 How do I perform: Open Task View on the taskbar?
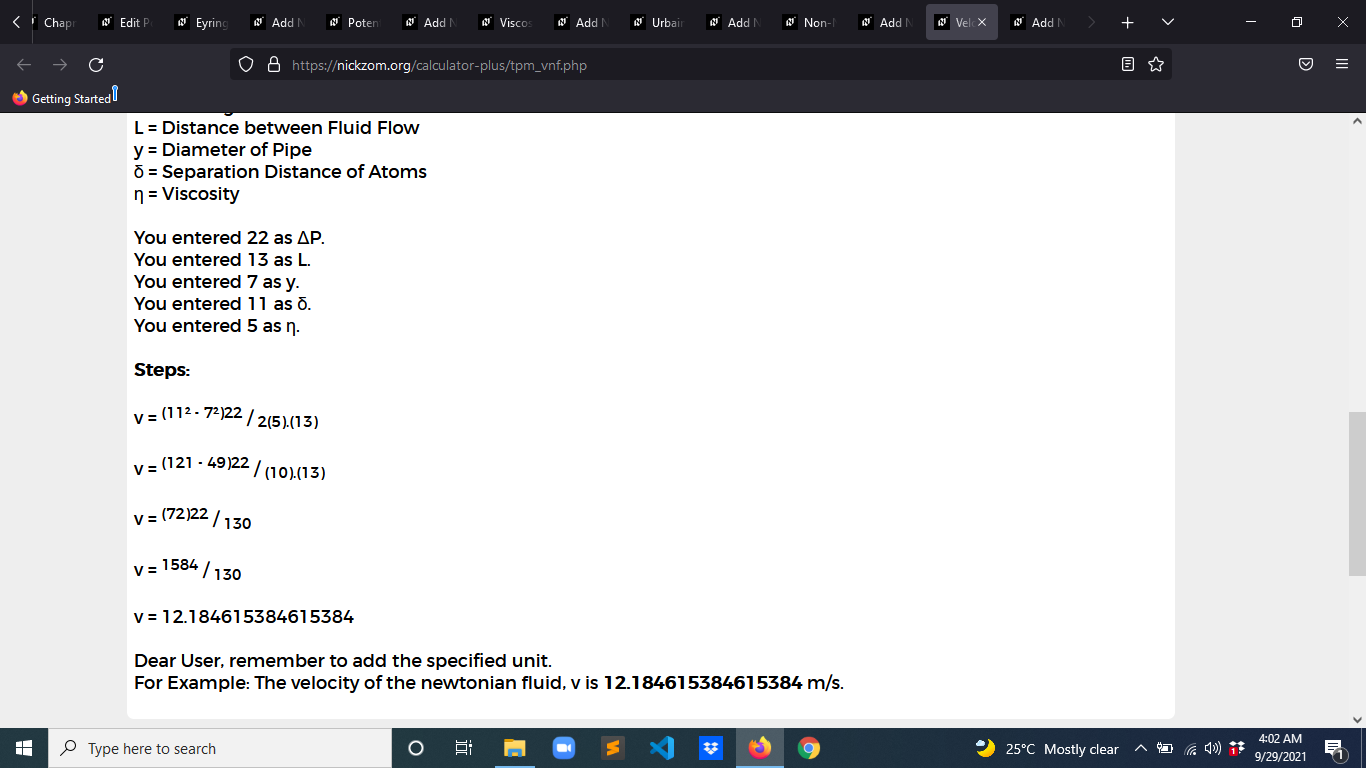click(x=464, y=748)
